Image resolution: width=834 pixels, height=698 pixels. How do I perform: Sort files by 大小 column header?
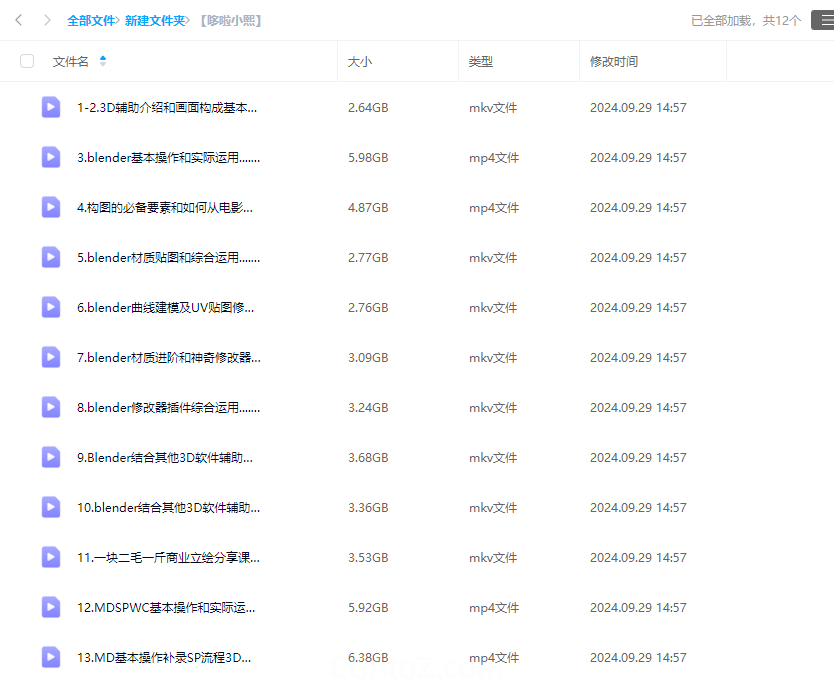coord(359,61)
